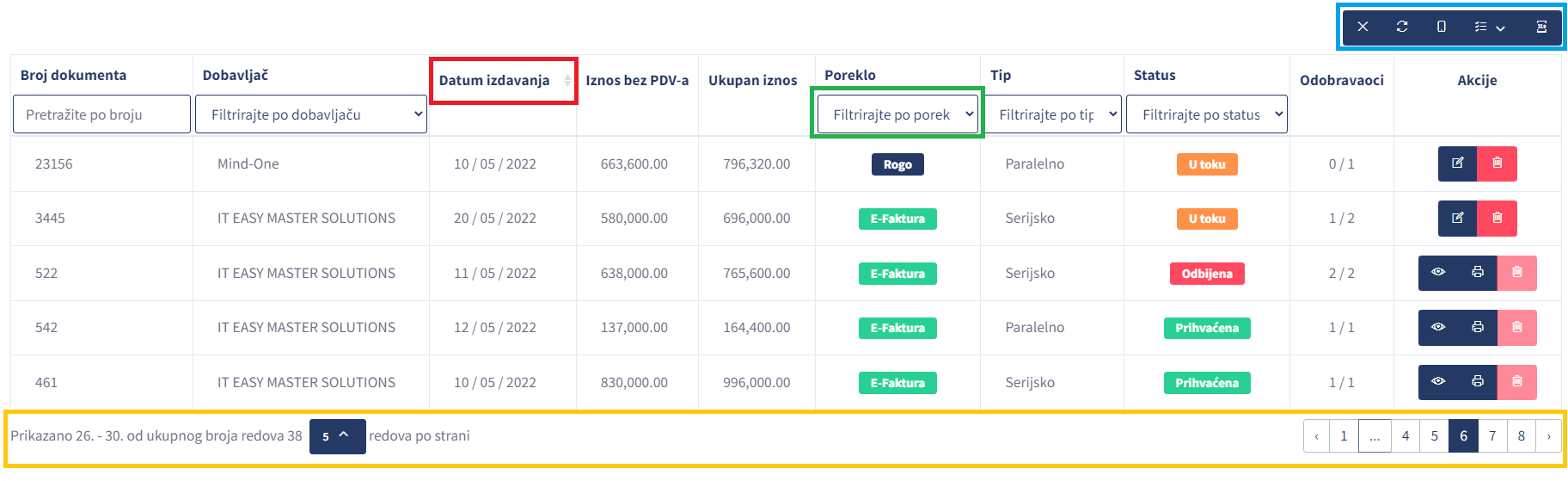Click the mobile view icon in toolbar
Screen dimensions: 1568x481
click(x=1442, y=27)
